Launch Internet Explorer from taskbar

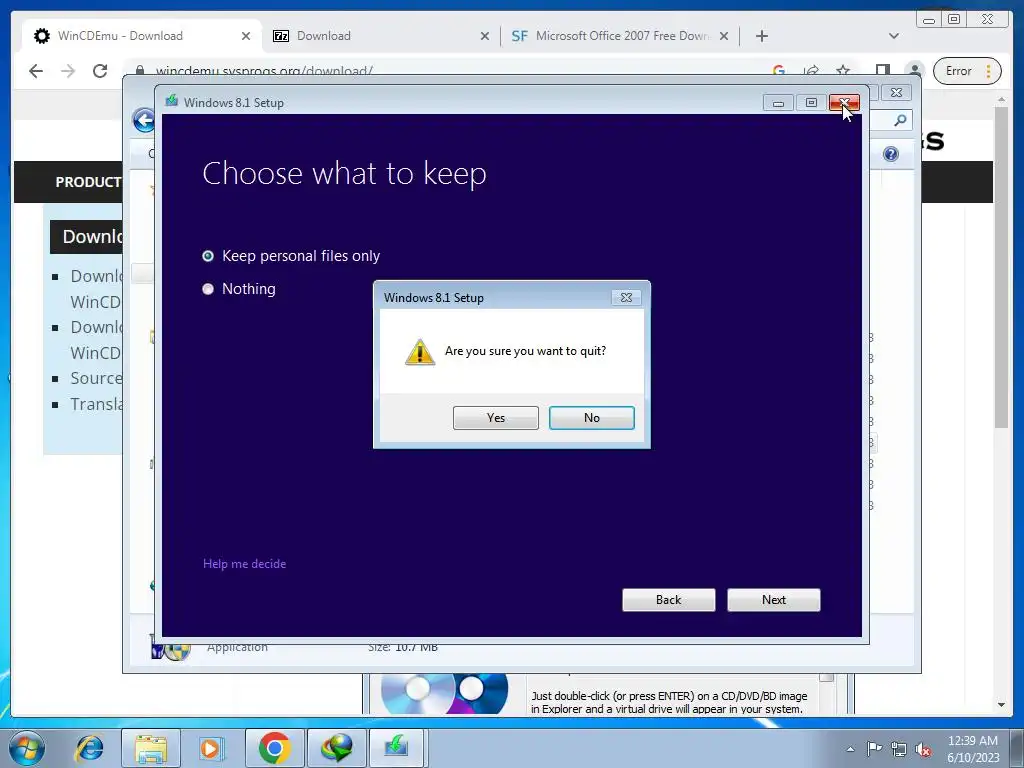[x=89, y=748]
